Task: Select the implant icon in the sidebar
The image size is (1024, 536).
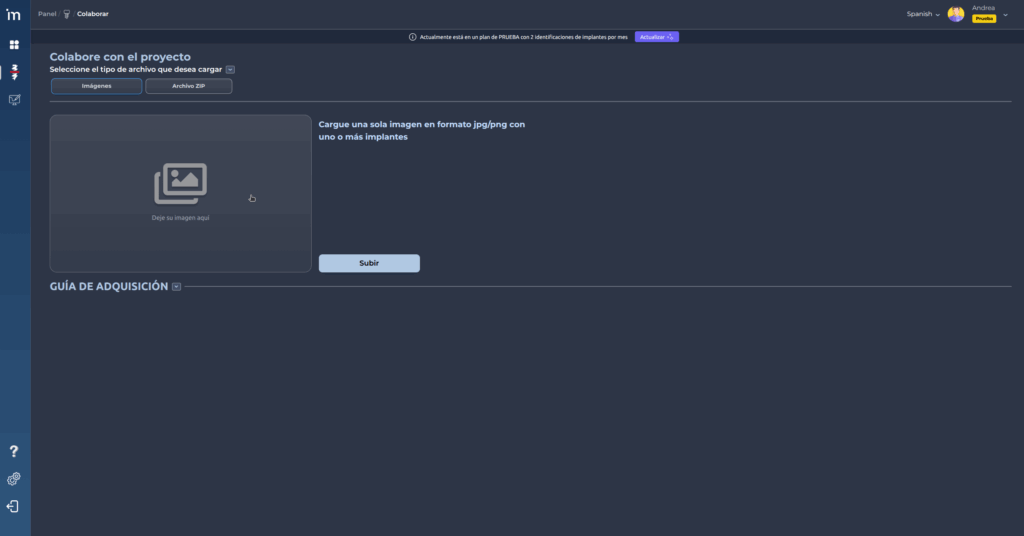Action: (14, 72)
